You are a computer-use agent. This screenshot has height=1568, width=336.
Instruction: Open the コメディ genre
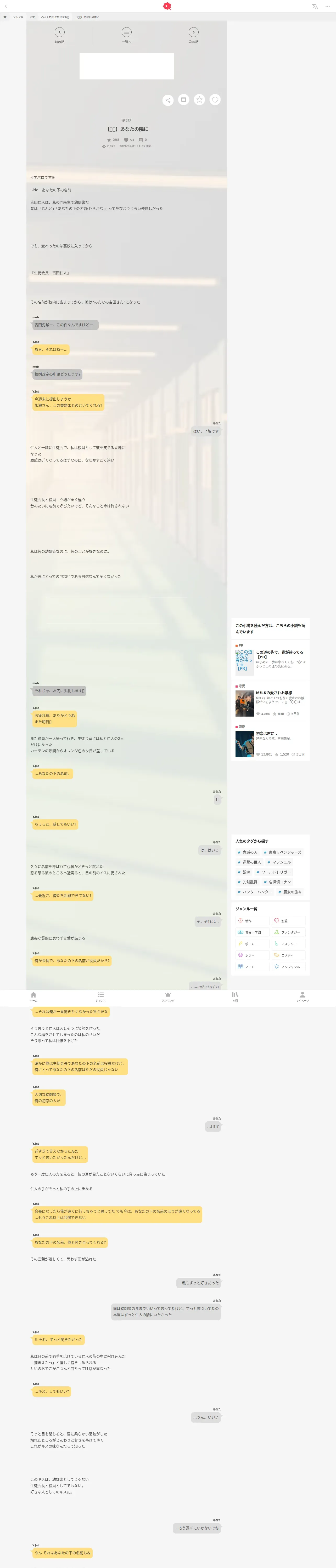click(x=288, y=955)
